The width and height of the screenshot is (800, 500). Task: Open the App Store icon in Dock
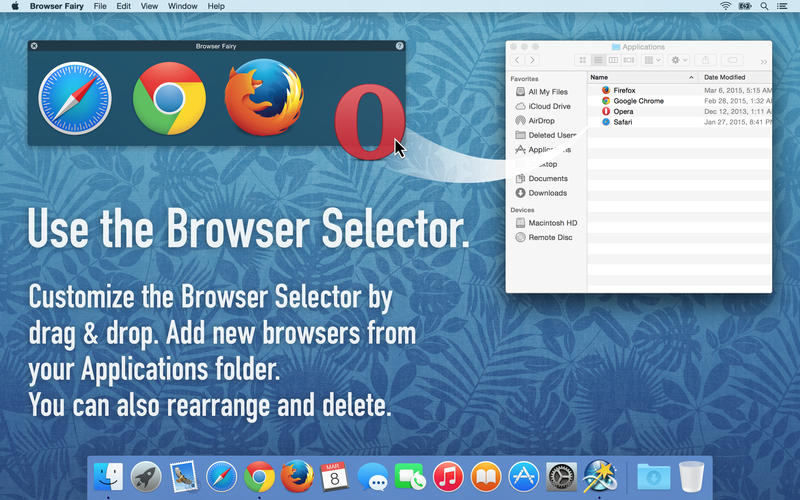(523, 477)
